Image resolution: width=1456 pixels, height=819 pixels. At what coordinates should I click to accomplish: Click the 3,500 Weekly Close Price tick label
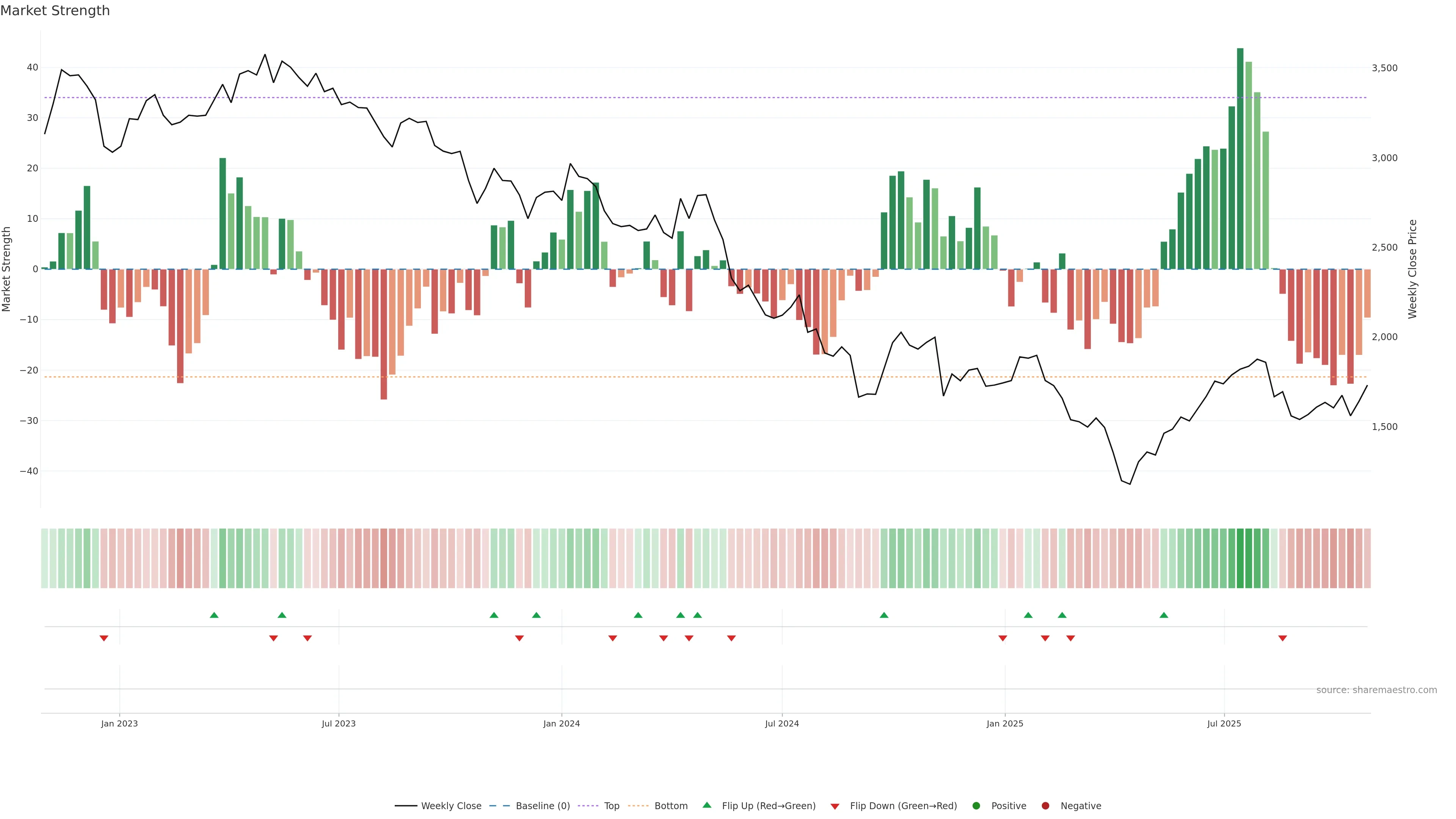point(1384,68)
